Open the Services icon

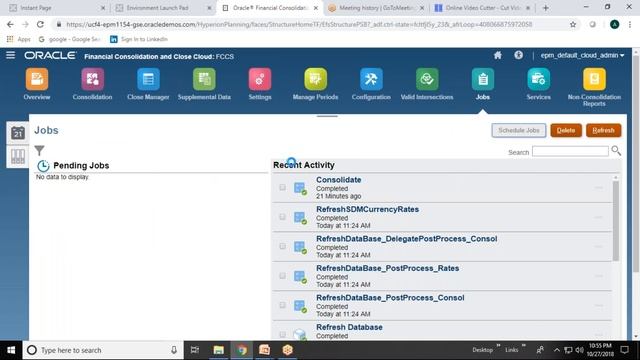tap(538, 79)
